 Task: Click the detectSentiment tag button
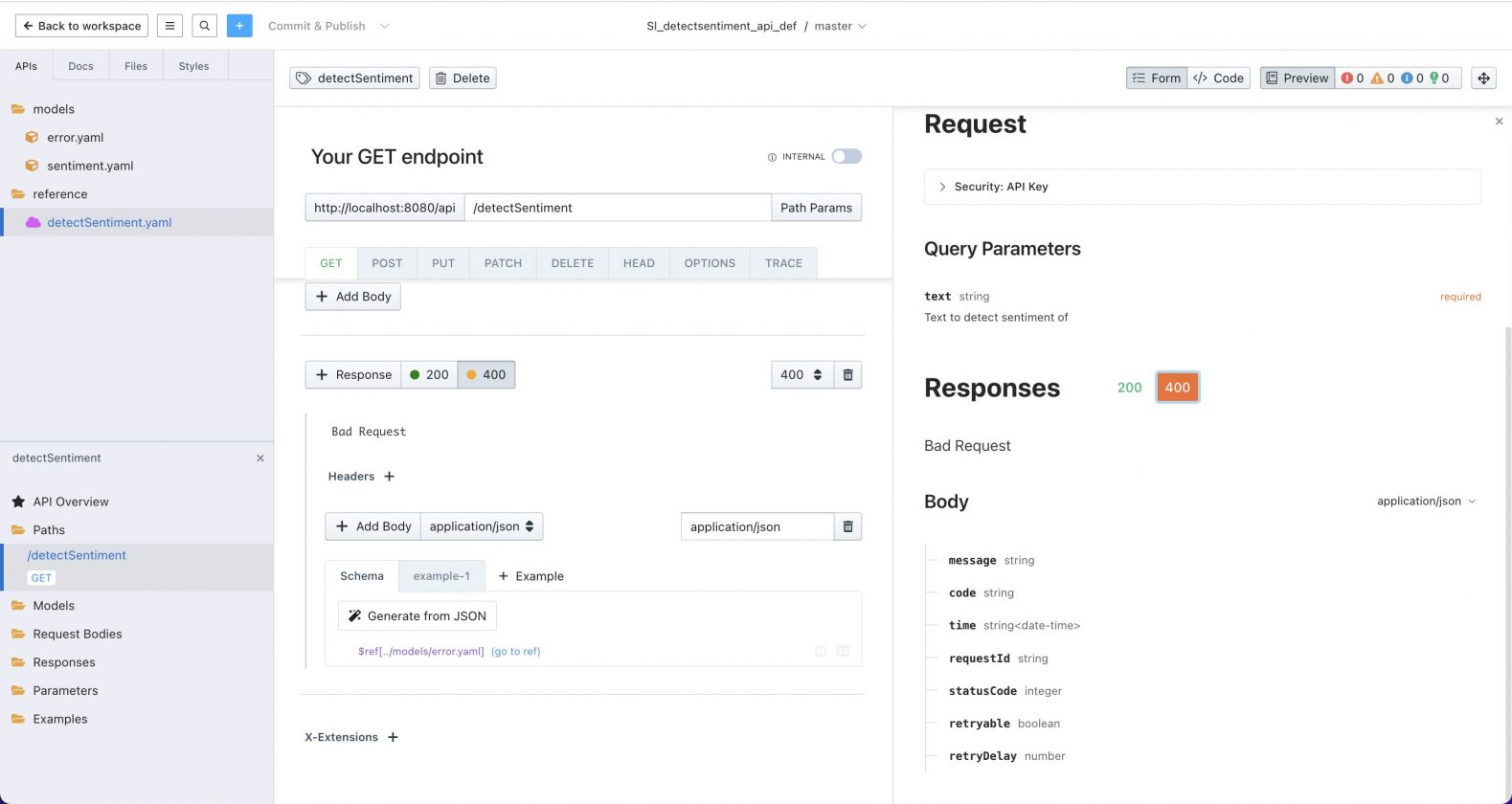click(x=355, y=78)
